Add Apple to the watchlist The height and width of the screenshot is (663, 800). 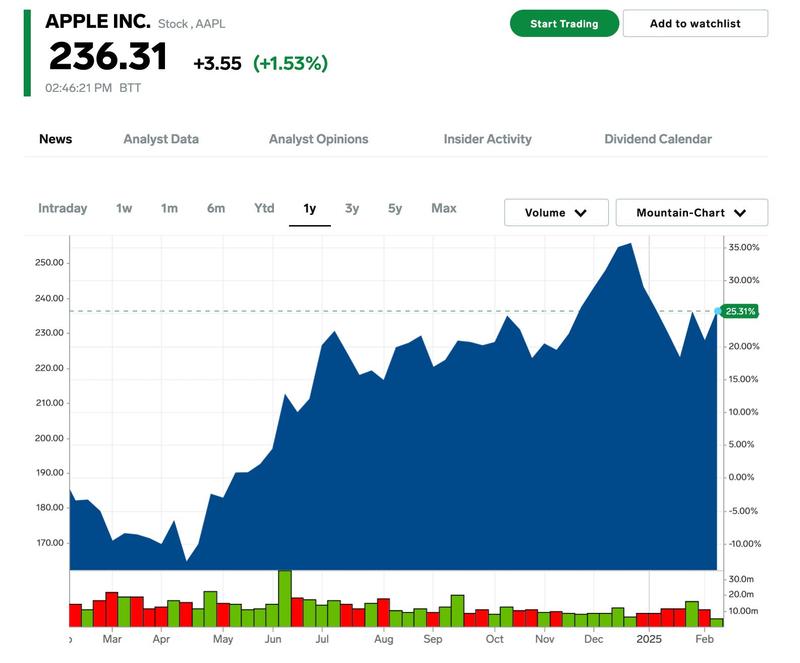(x=695, y=23)
